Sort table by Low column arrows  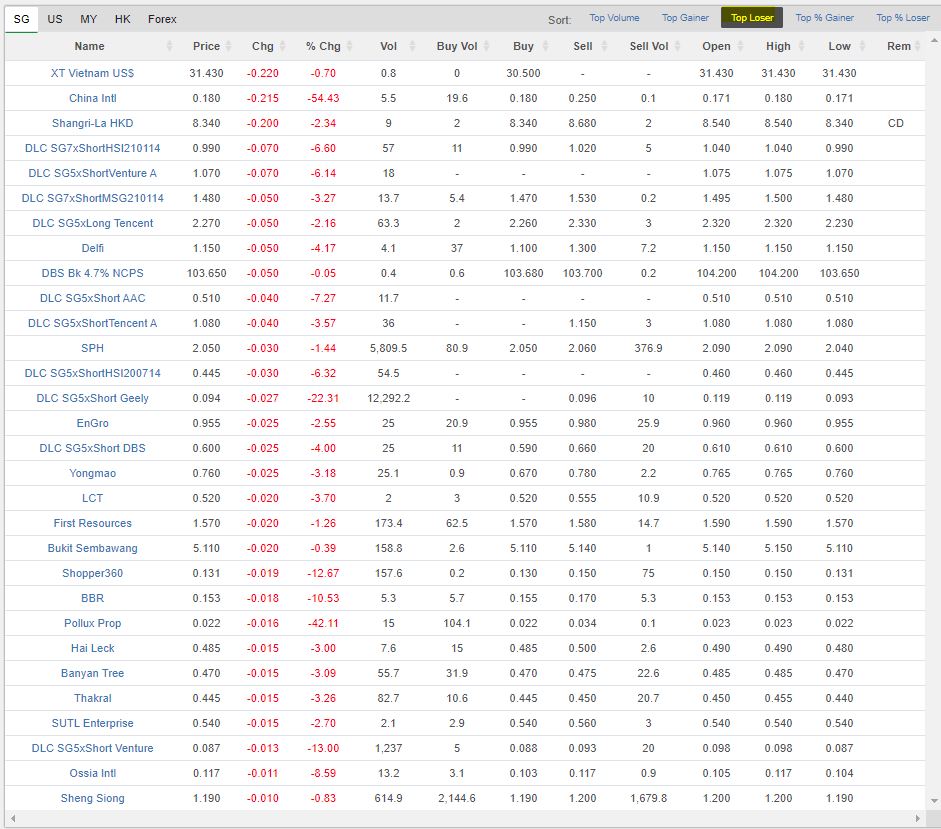click(862, 46)
